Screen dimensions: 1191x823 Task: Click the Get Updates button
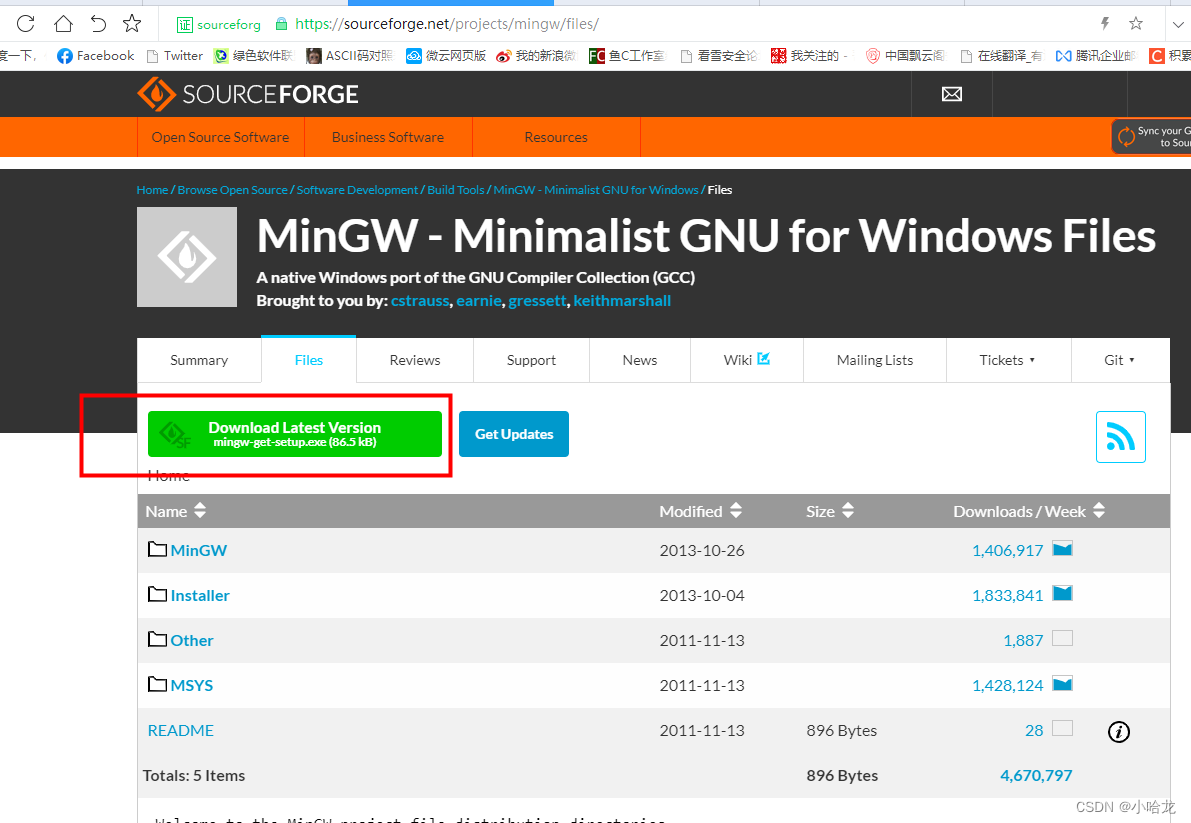[513, 434]
